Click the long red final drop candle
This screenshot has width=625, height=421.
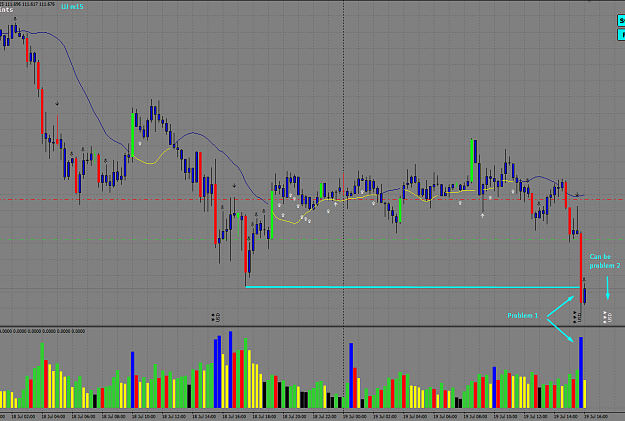click(581, 269)
